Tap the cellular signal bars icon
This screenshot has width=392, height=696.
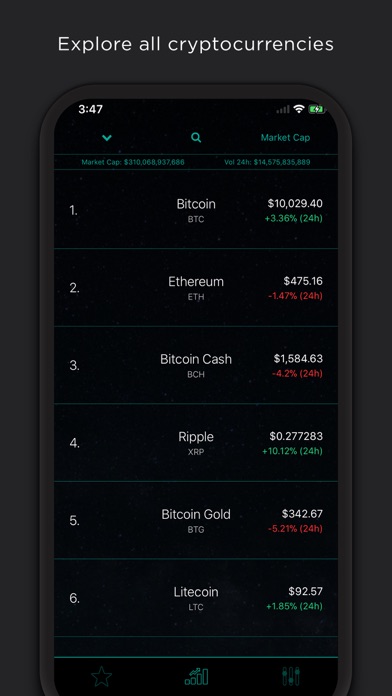[x=282, y=109]
